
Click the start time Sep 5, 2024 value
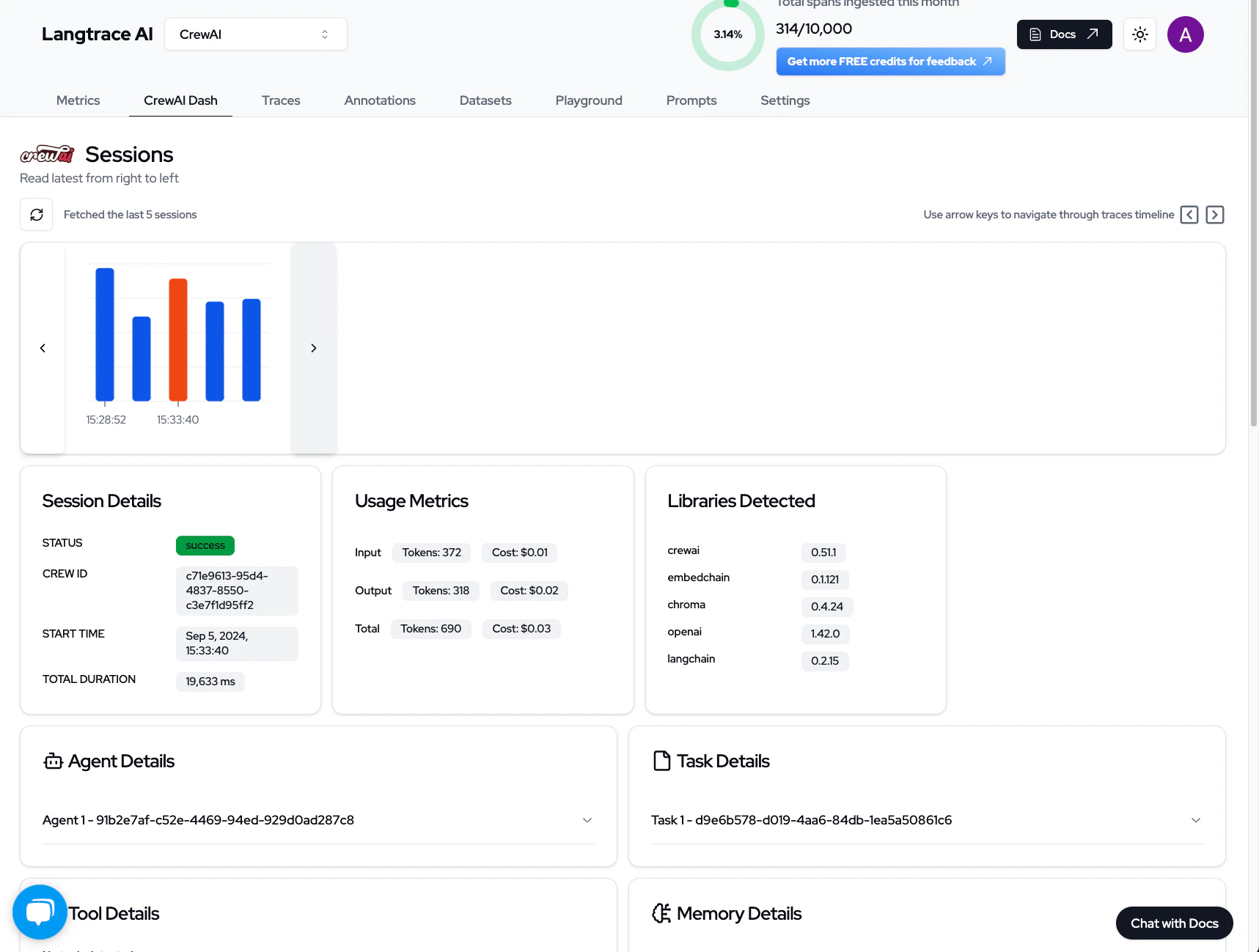[x=237, y=643]
